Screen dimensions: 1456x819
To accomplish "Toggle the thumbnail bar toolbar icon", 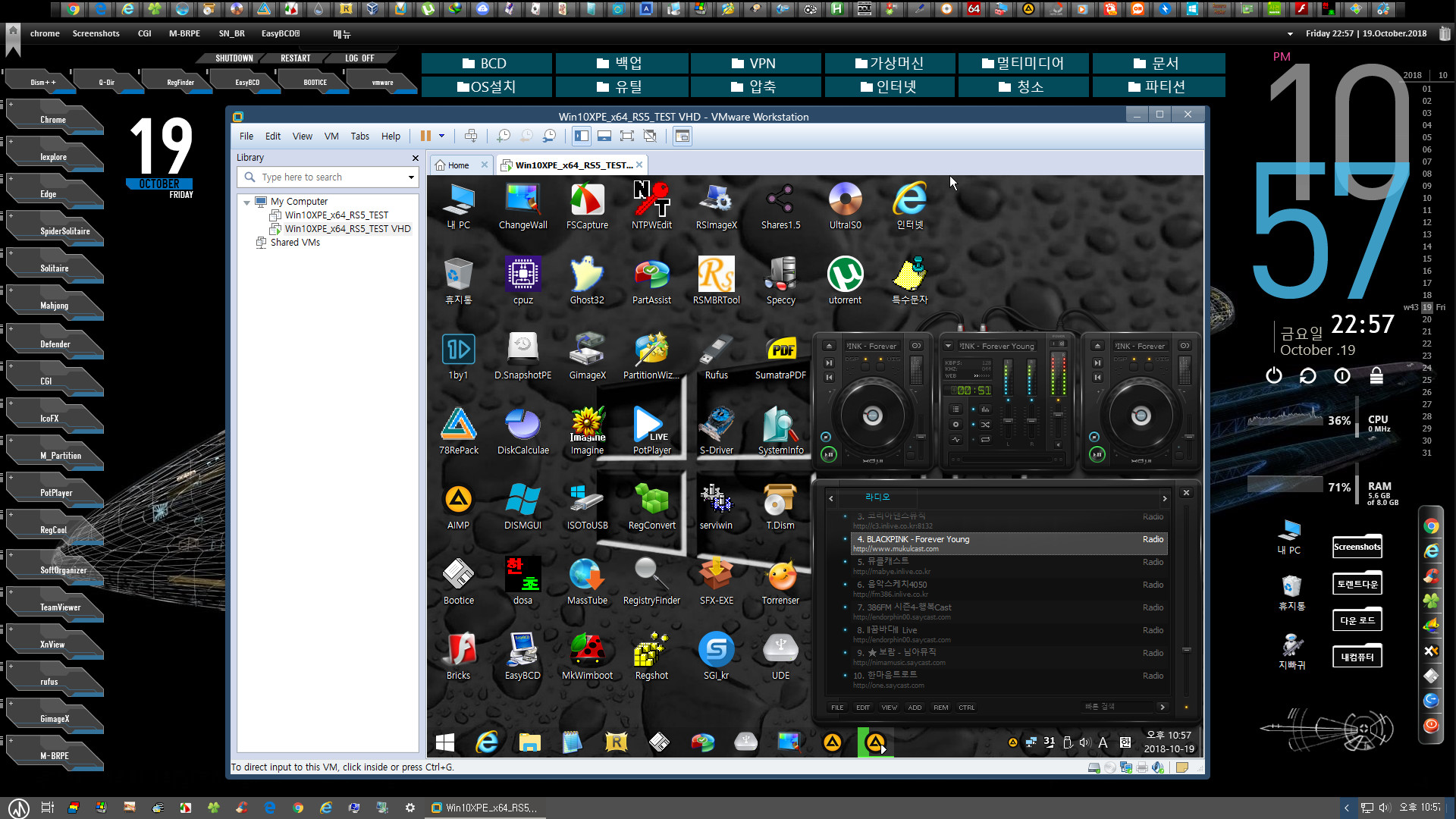I will (x=604, y=136).
